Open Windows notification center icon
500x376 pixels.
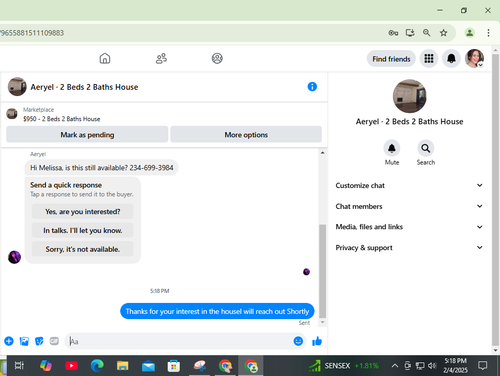482,366
